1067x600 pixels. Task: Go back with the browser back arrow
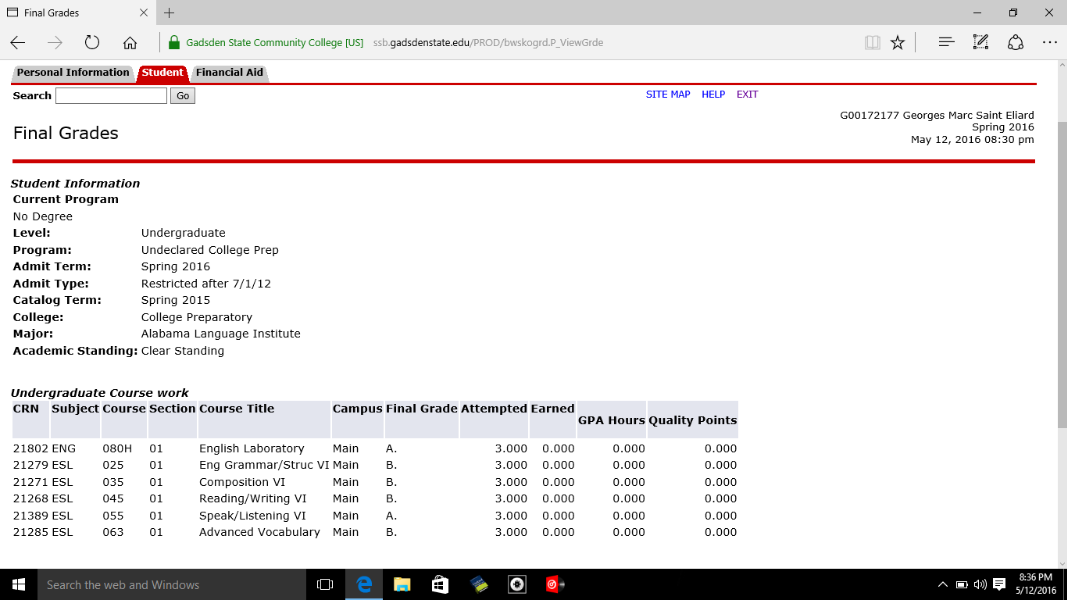point(18,42)
